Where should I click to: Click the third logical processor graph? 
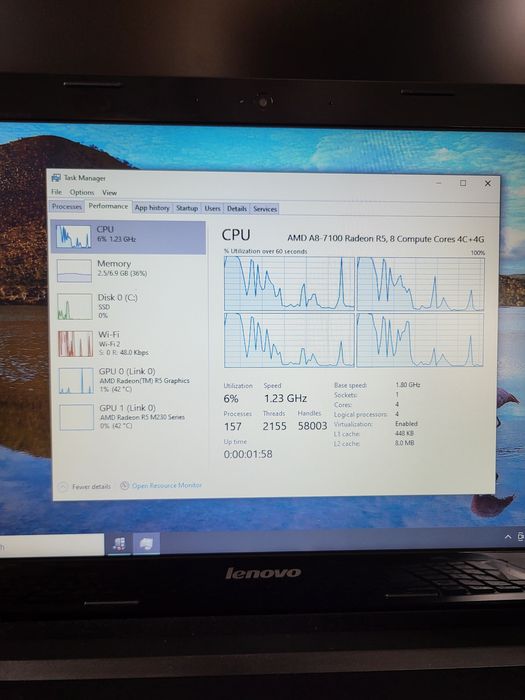click(289, 340)
